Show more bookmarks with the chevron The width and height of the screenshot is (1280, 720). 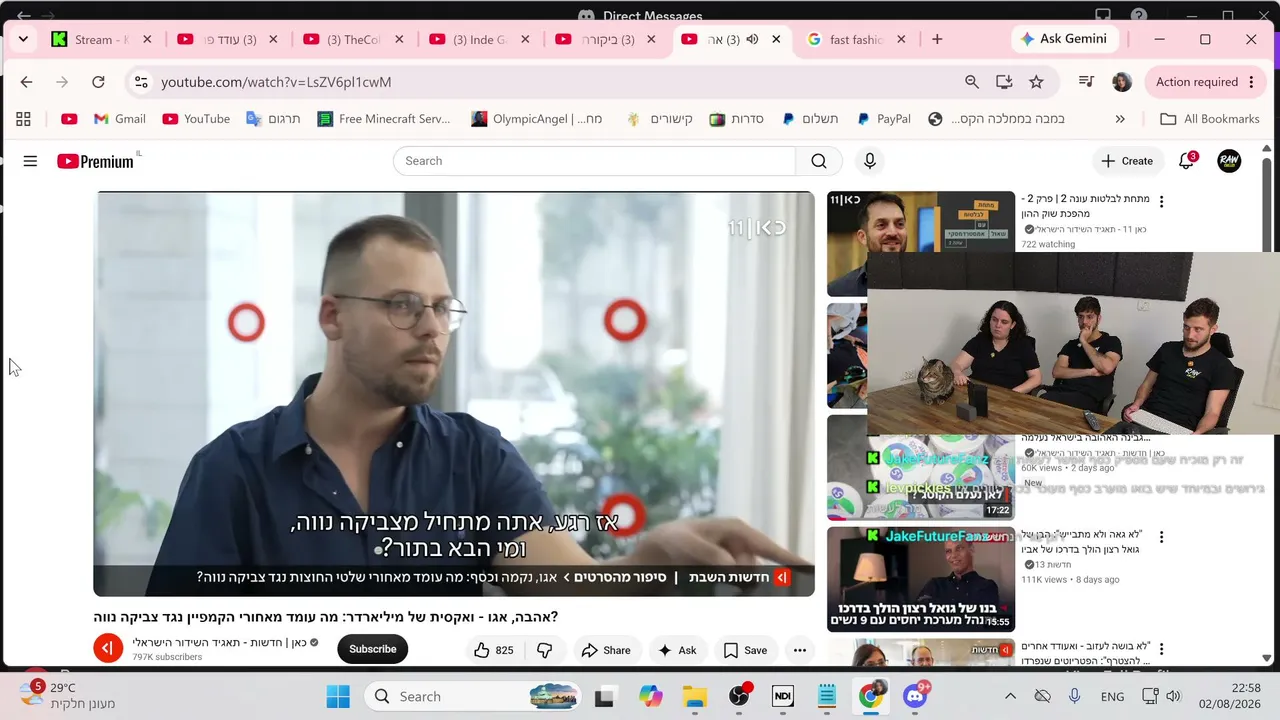tap(1120, 119)
